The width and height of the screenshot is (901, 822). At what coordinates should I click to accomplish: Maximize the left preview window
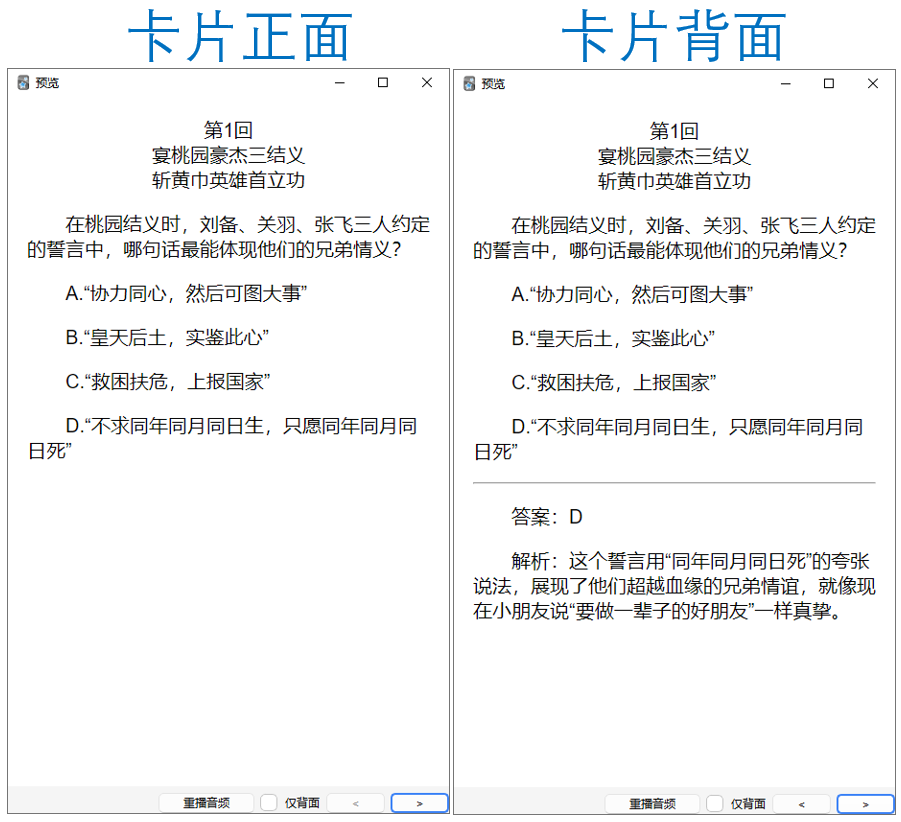pyautogui.click(x=383, y=83)
